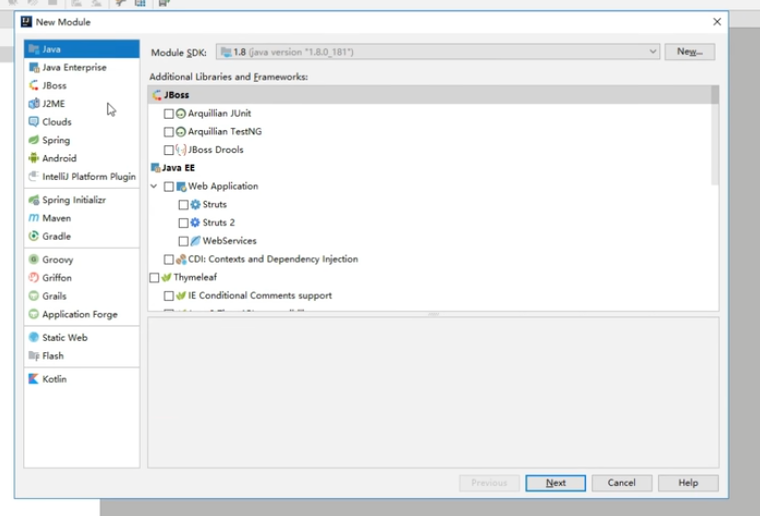The image size is (760, 516).
Task: Close the New Module dialog
Action: (x=717, y=22)
